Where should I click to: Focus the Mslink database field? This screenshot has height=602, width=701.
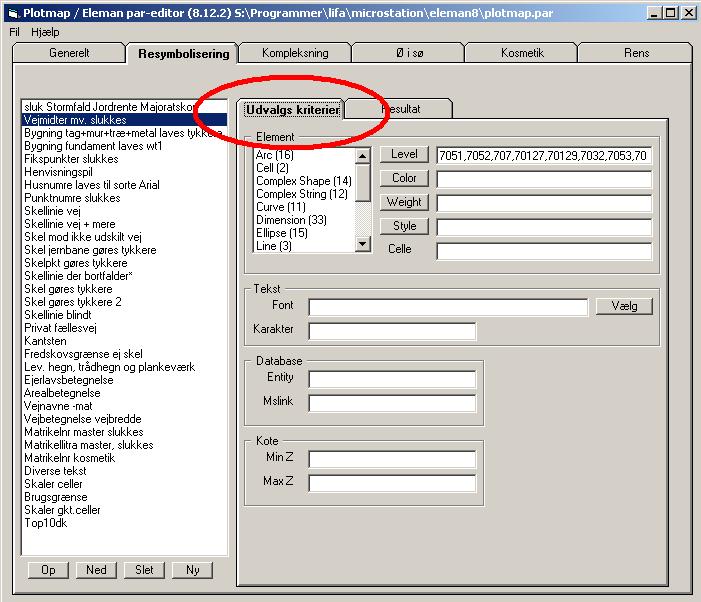(392, 403)
